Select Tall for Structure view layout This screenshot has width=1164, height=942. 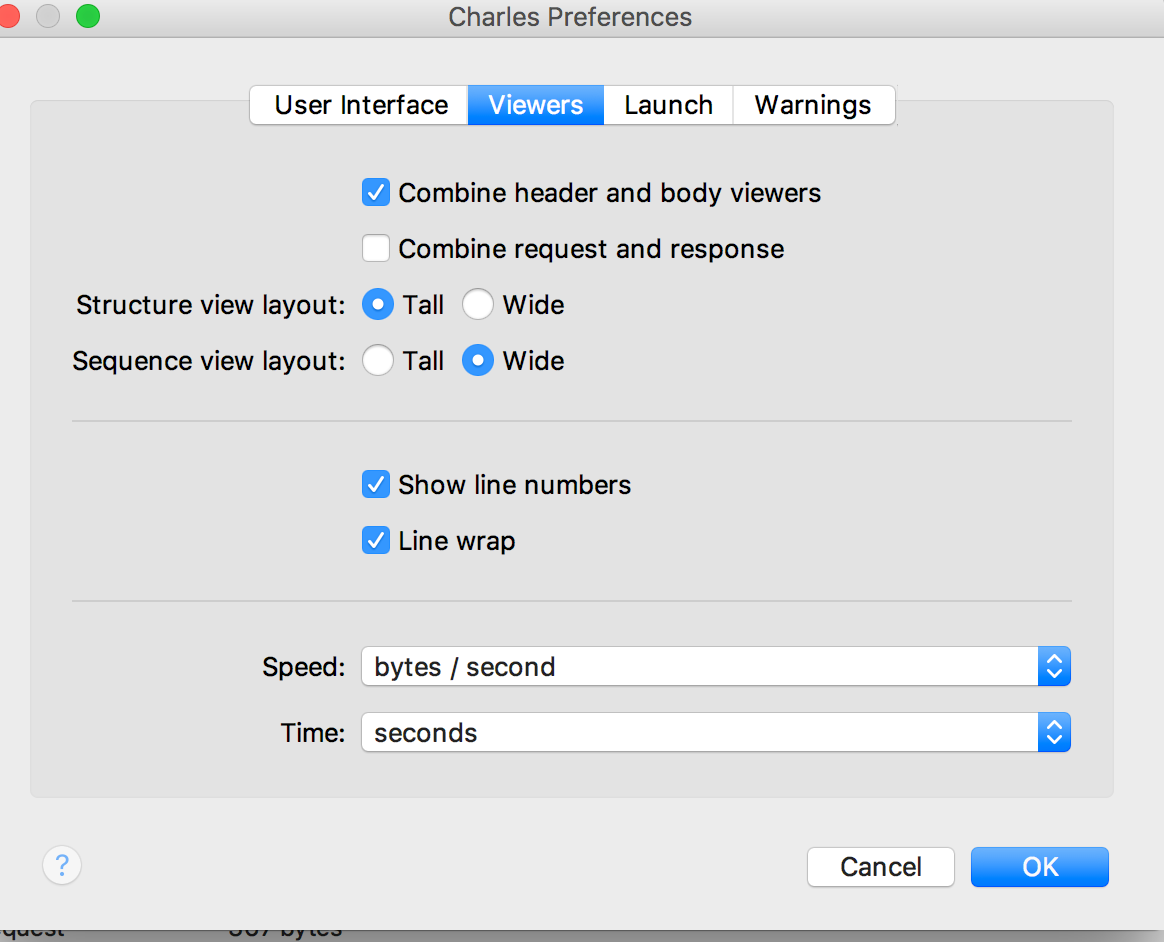click(x=378, y=305)
